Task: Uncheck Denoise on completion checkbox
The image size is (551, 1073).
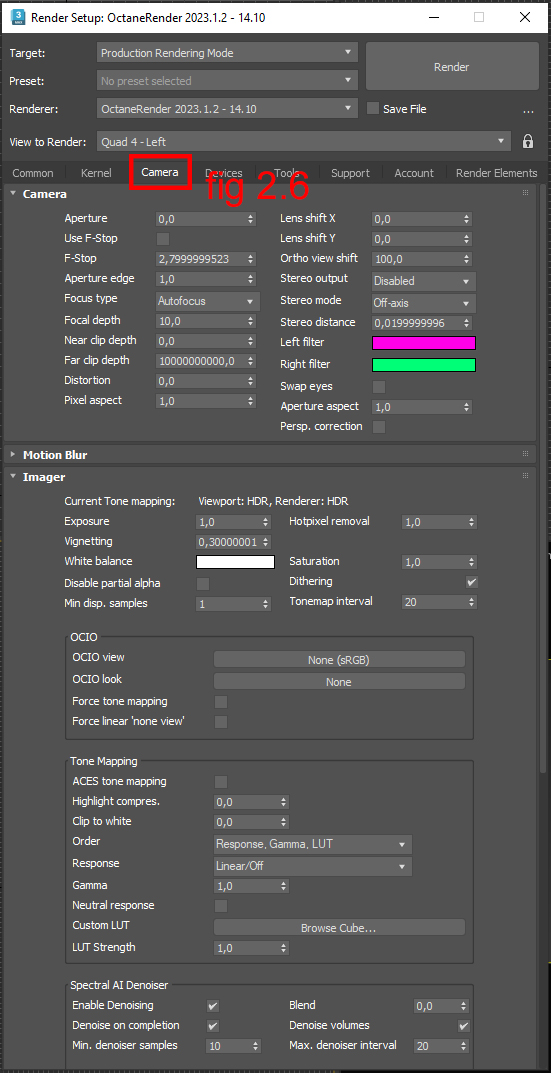Action: pos(213,1026)
